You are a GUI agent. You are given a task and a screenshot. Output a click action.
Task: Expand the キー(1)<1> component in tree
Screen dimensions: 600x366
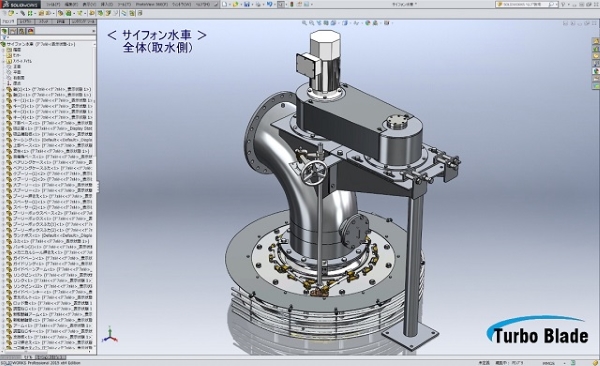pyautogui.click(x=3, y=100)
